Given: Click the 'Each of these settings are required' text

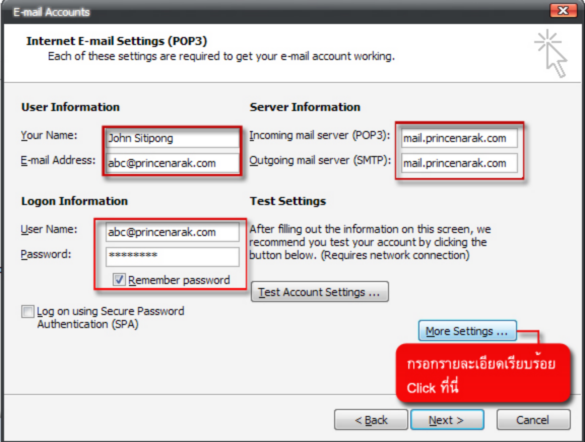Looking at the screenshot, I should (x=221, y=56).
